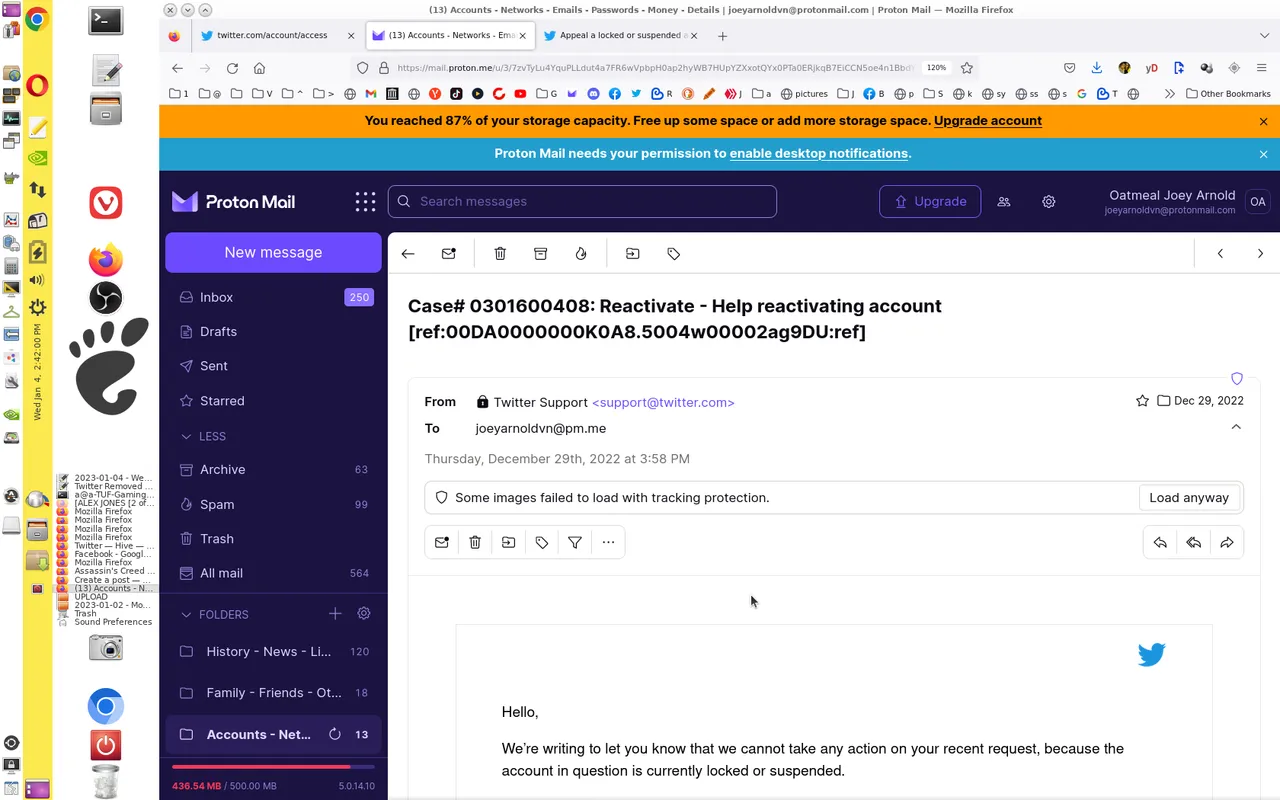This screenshot has height=800, width=1280.
Task: Click the Upgrade button
Action: pyautogui.click(x=930, y=201)
